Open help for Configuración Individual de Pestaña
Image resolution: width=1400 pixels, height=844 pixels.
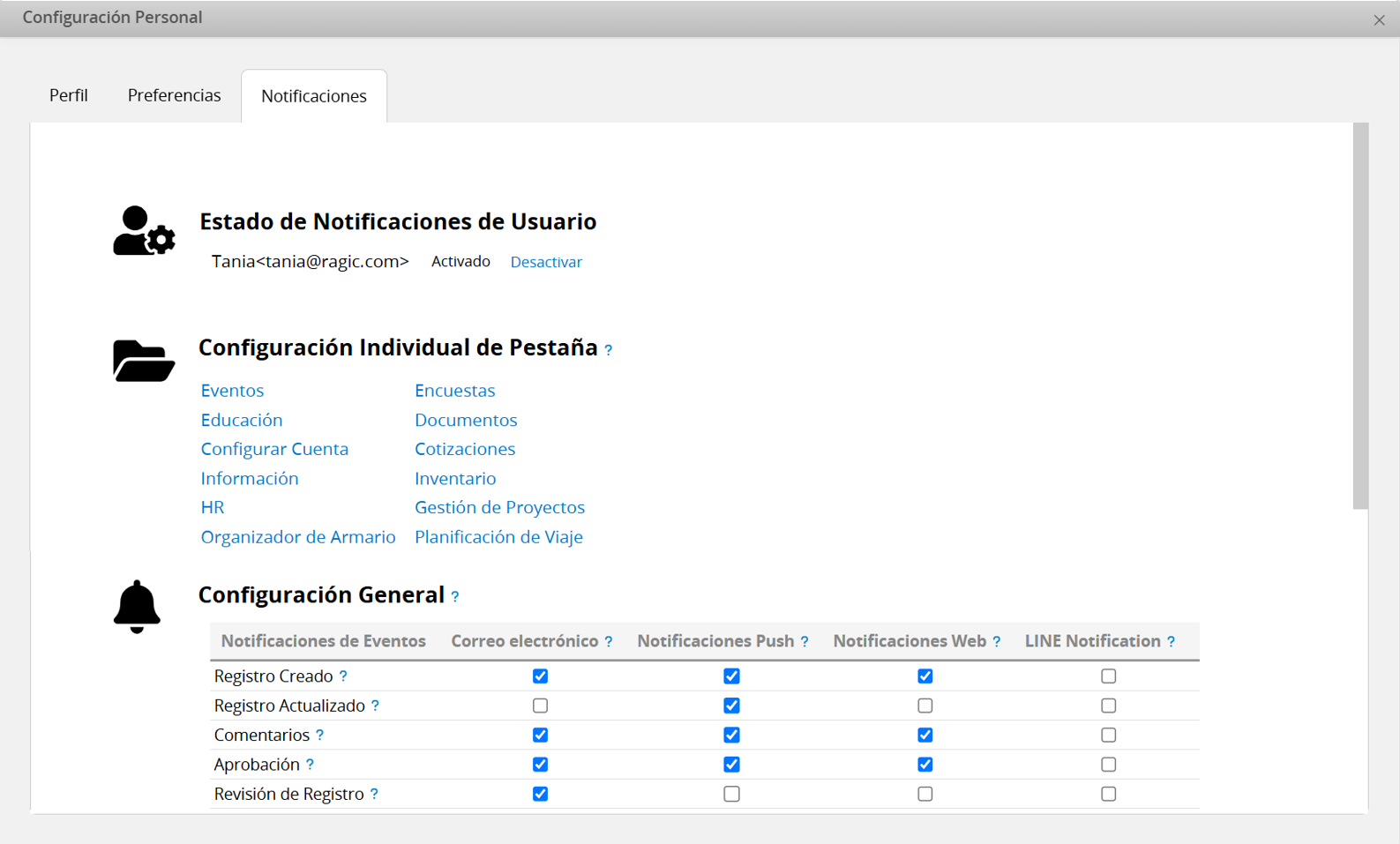point(609,350)
